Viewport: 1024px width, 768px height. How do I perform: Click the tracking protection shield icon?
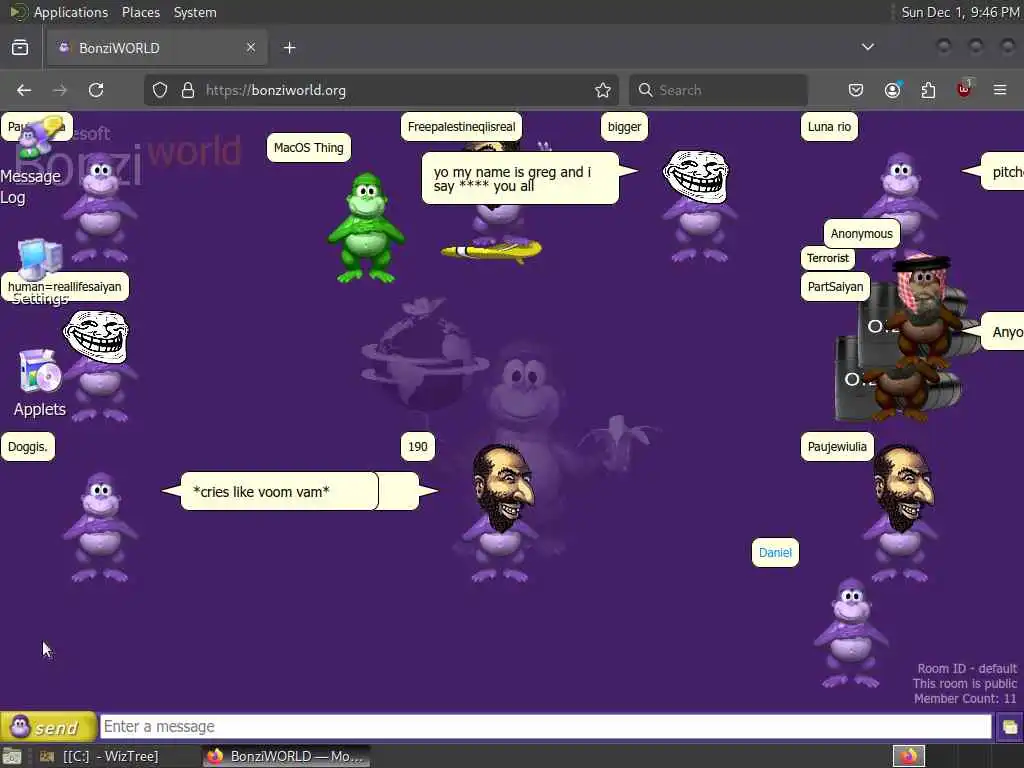pyautogui.click(x=160, y=90)
